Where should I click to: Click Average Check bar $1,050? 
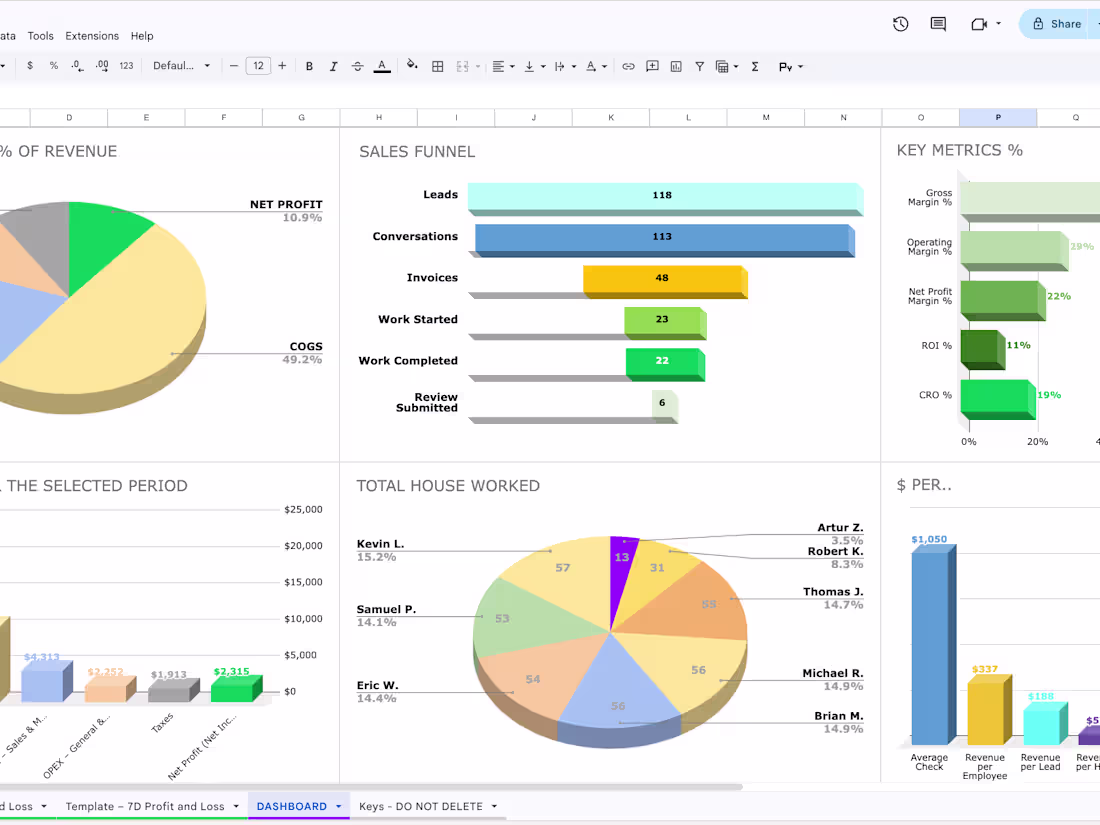point(932,645)
